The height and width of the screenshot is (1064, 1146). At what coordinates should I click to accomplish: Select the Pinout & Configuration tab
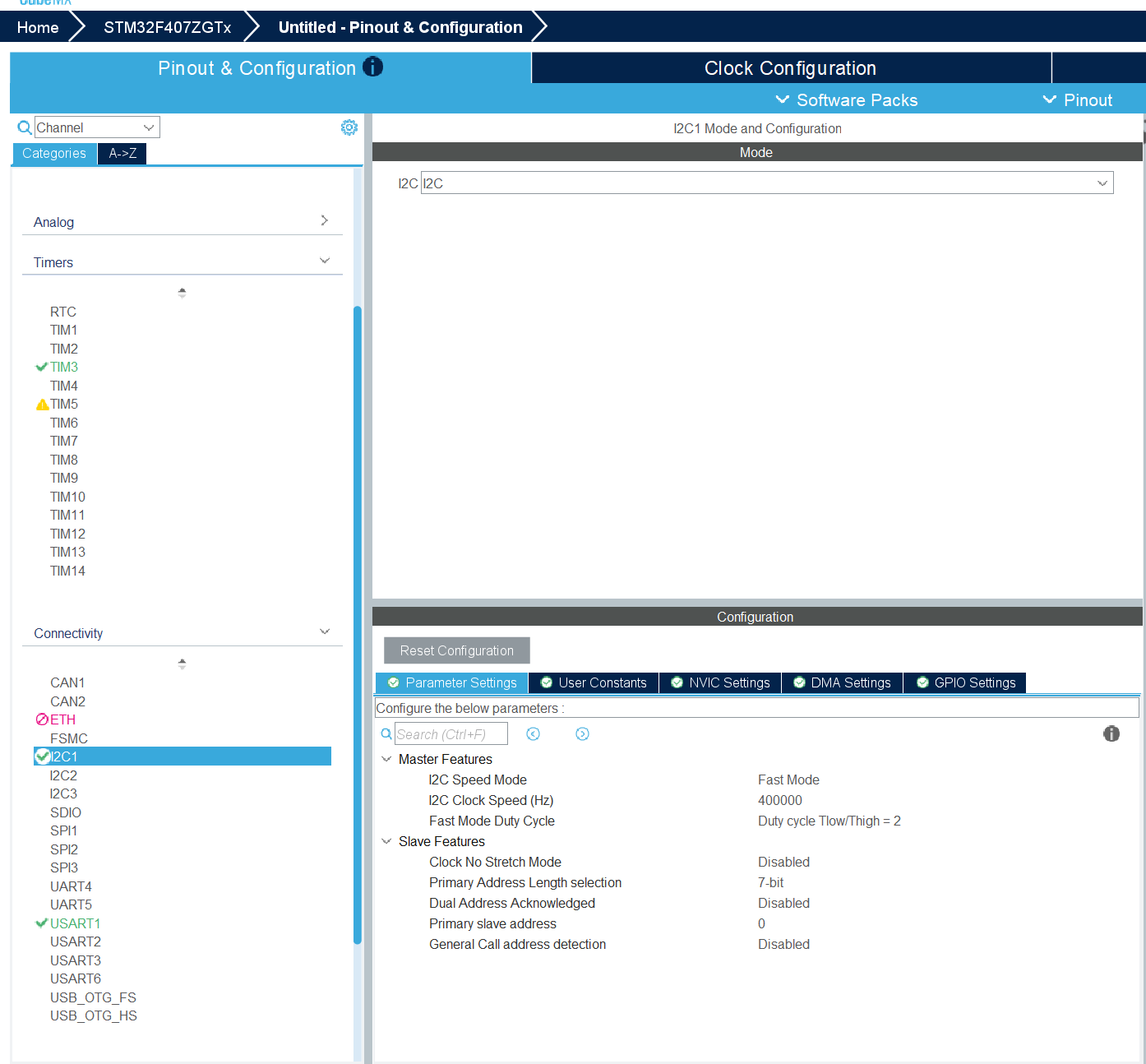click(270, 68)
